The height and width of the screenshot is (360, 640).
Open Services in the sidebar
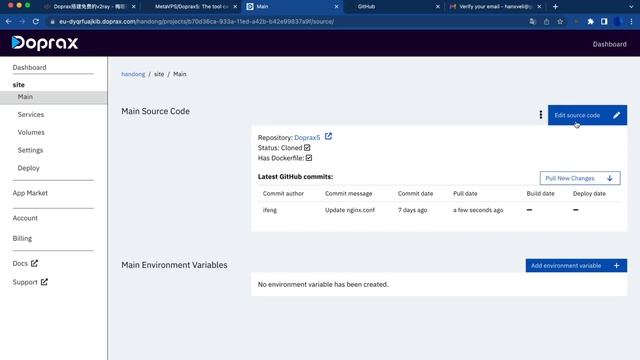[31, 115]
